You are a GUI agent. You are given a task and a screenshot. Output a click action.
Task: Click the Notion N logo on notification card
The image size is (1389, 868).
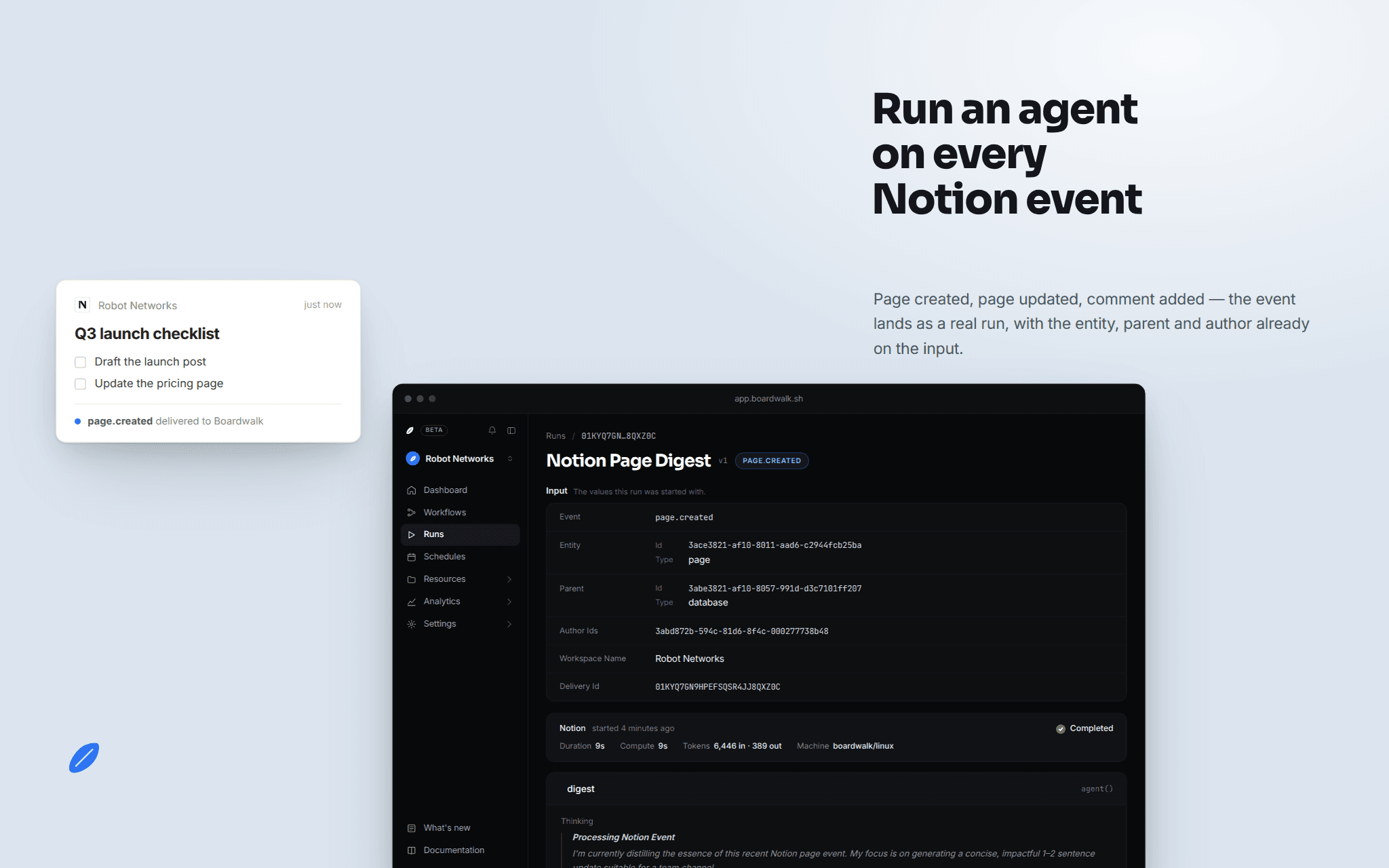coord(82,305)
